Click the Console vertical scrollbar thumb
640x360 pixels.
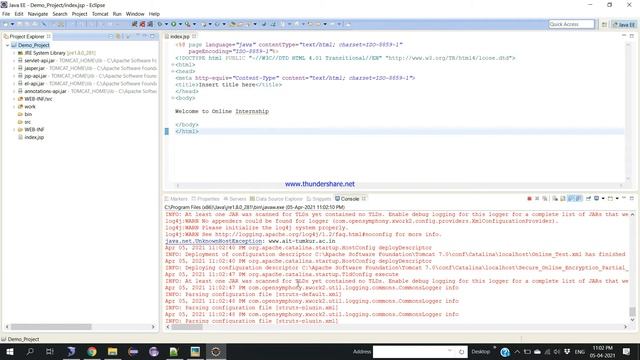coord(632,311)
